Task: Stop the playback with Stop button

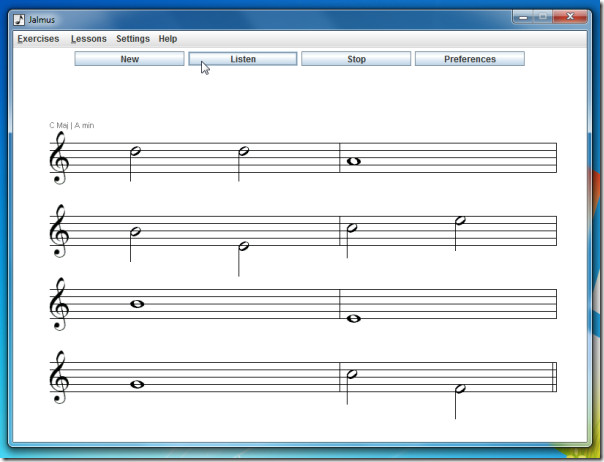Action: point(356,59)
